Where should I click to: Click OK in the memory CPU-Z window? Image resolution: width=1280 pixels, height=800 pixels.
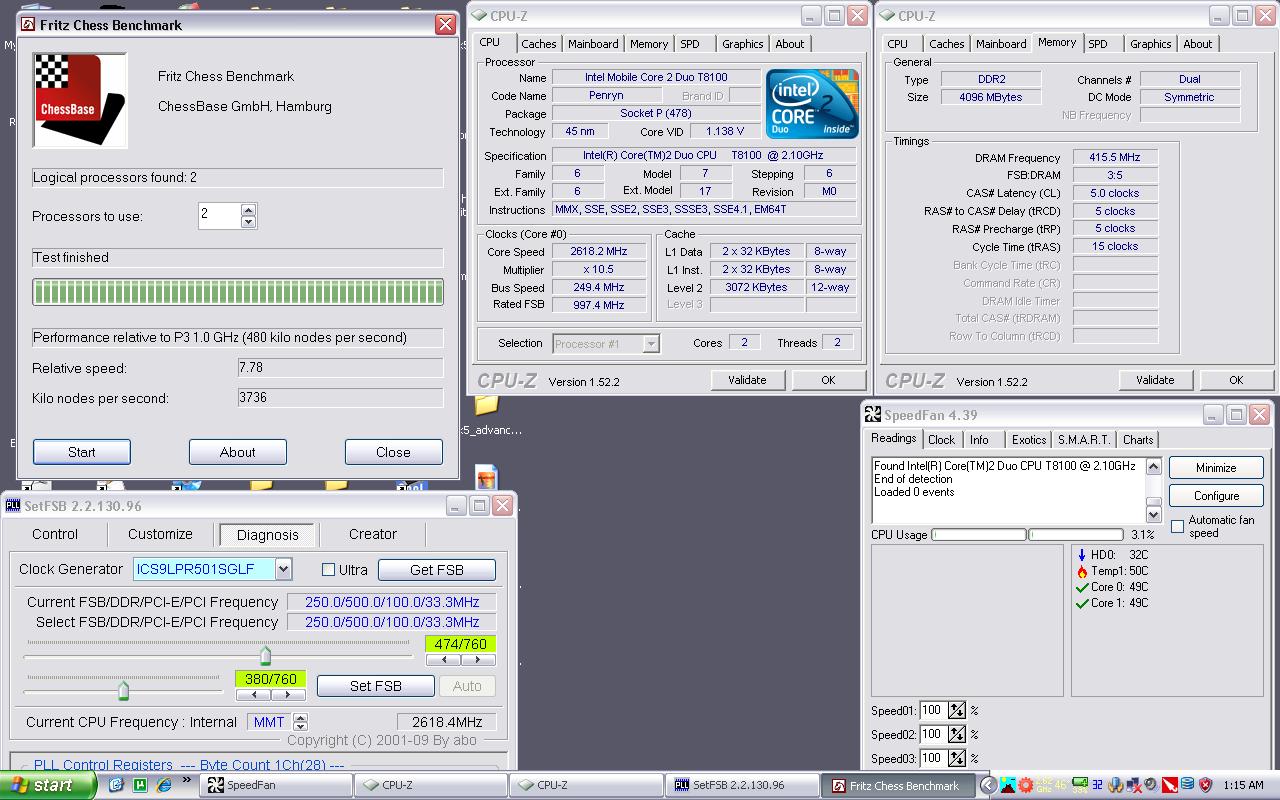click(x=1236, y=380)
